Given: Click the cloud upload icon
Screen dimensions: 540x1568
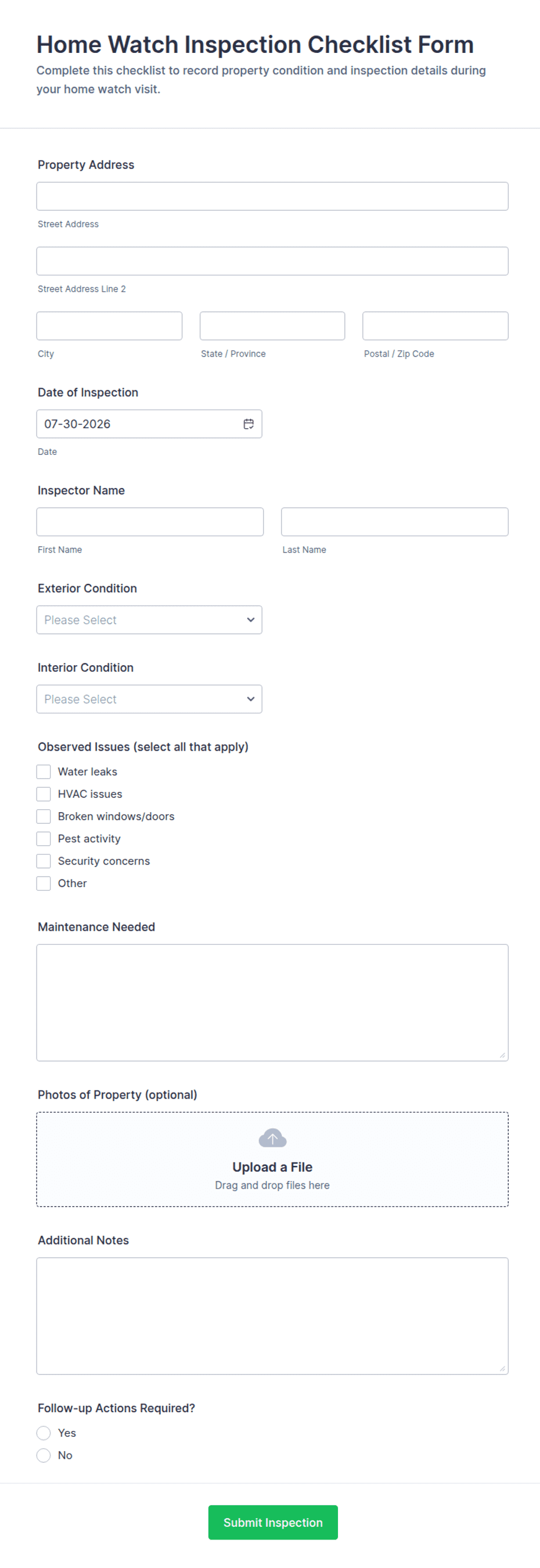Looking at the screenshot, I should click(272, 1138).
